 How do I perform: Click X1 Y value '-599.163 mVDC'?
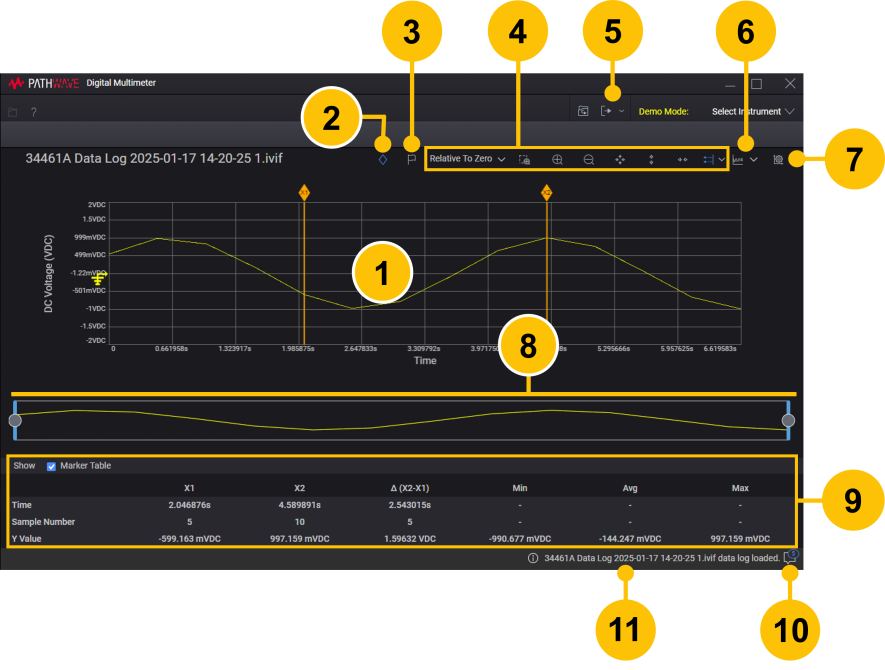click(190, 539)
